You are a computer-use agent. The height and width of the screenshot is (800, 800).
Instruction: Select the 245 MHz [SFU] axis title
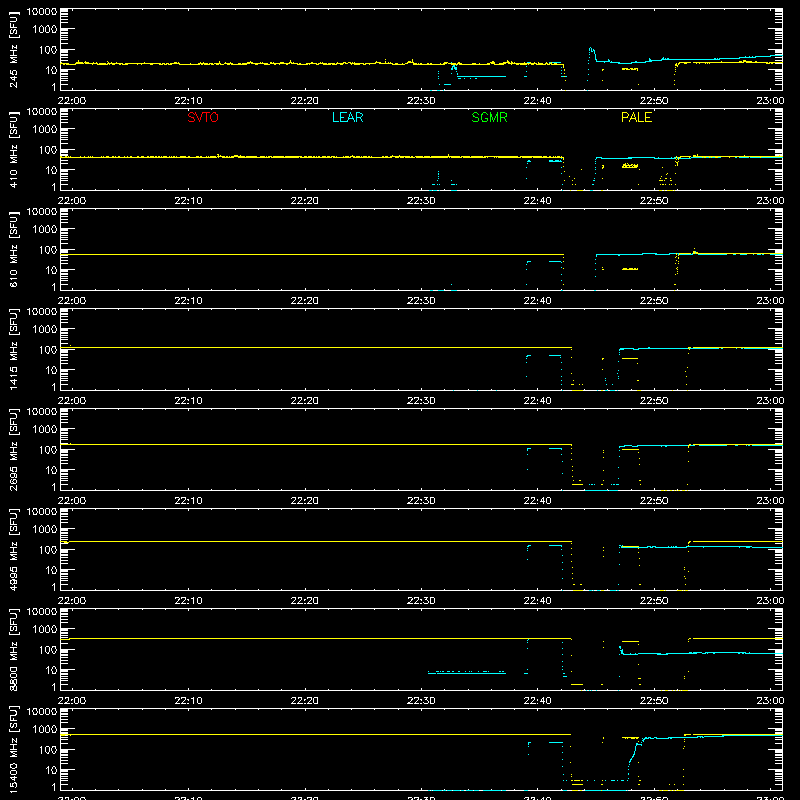14,50
